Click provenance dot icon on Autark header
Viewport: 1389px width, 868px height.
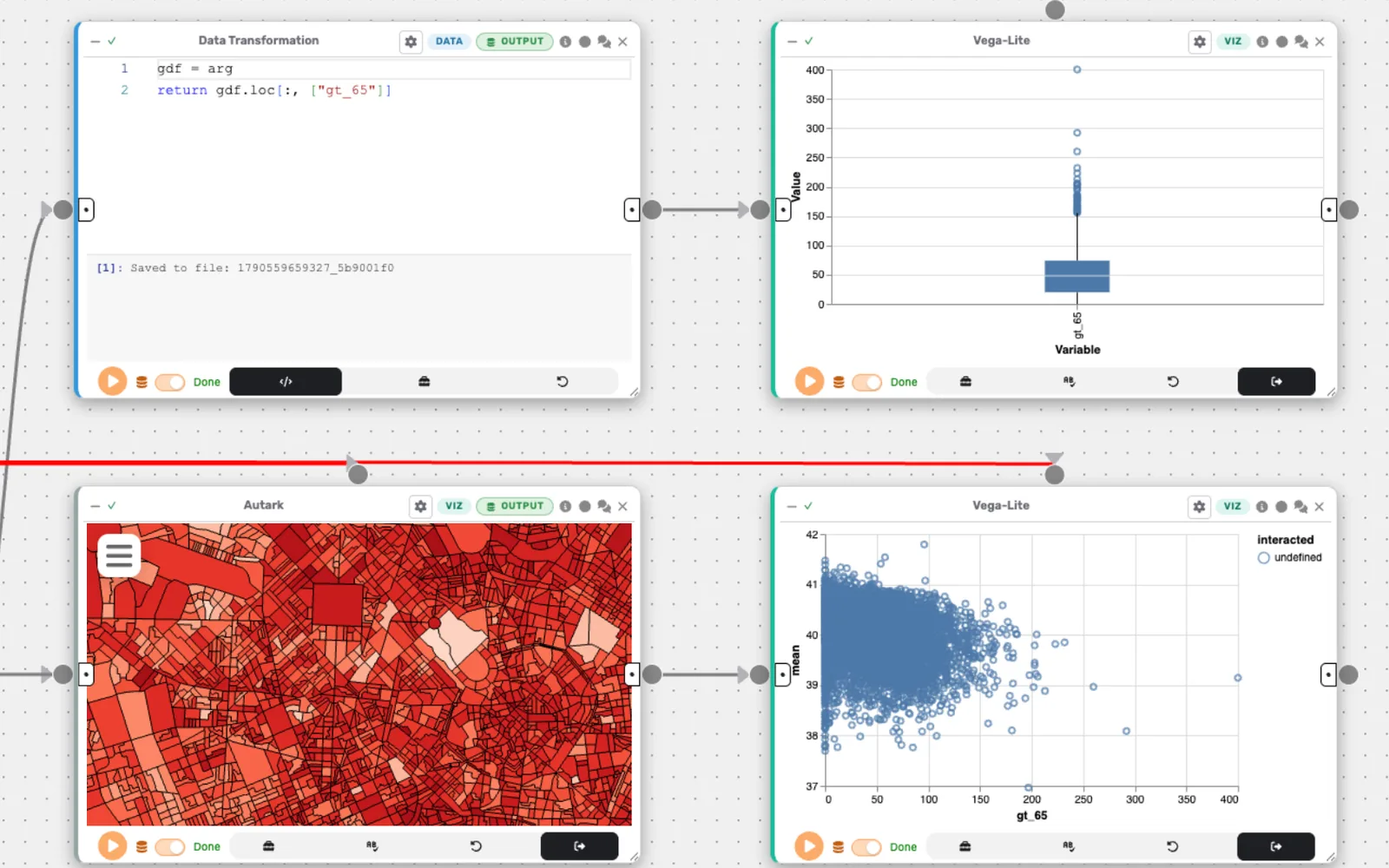(585, 506)
